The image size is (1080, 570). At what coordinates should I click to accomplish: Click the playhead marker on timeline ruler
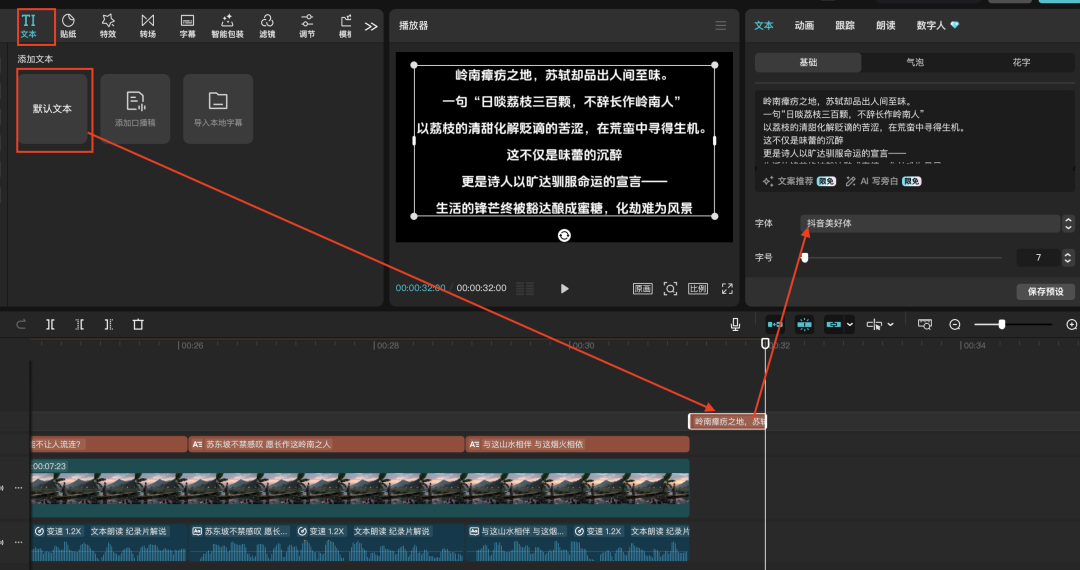coord(765,343)
